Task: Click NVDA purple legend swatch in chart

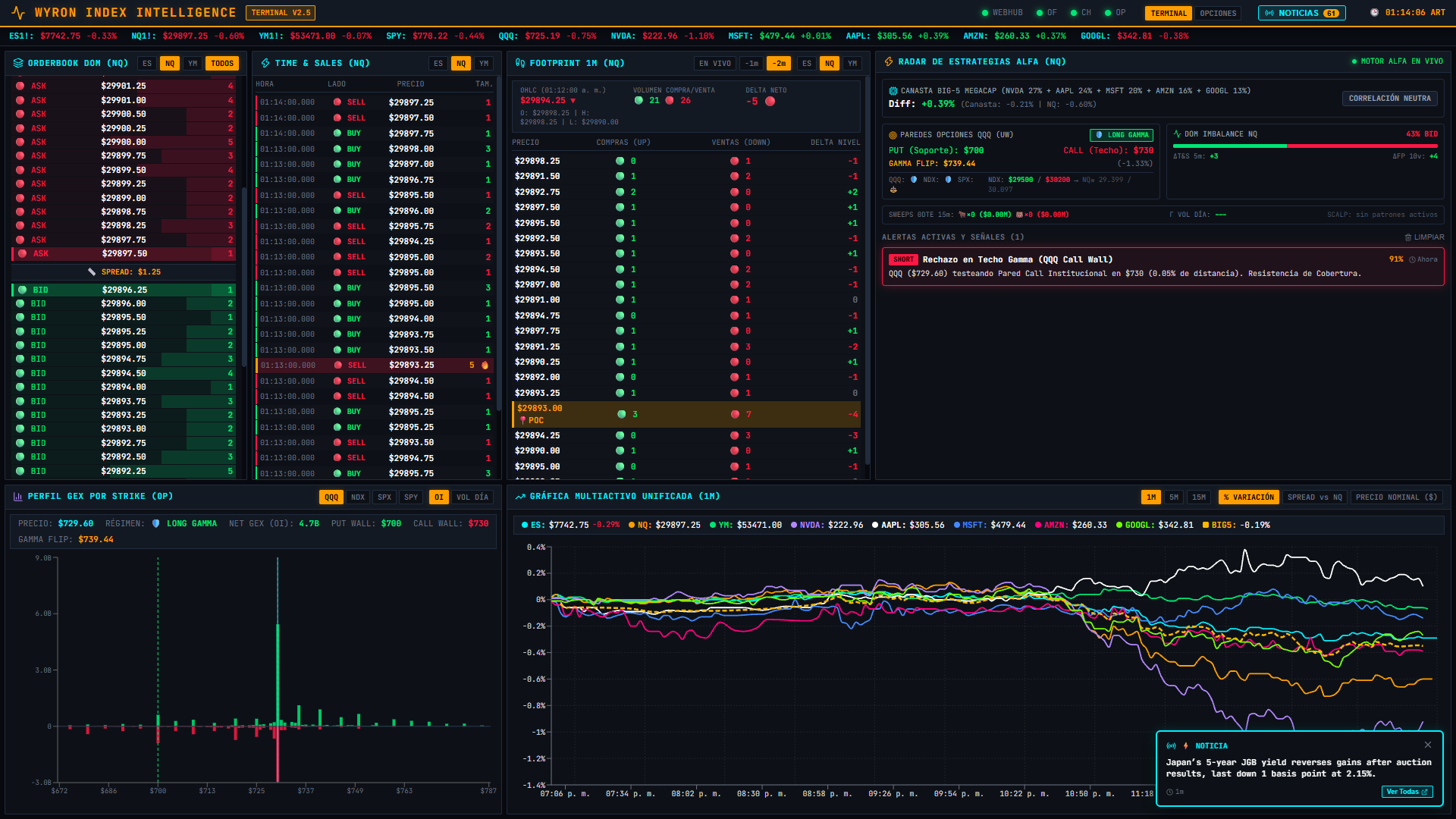Action: coord(794,525)
